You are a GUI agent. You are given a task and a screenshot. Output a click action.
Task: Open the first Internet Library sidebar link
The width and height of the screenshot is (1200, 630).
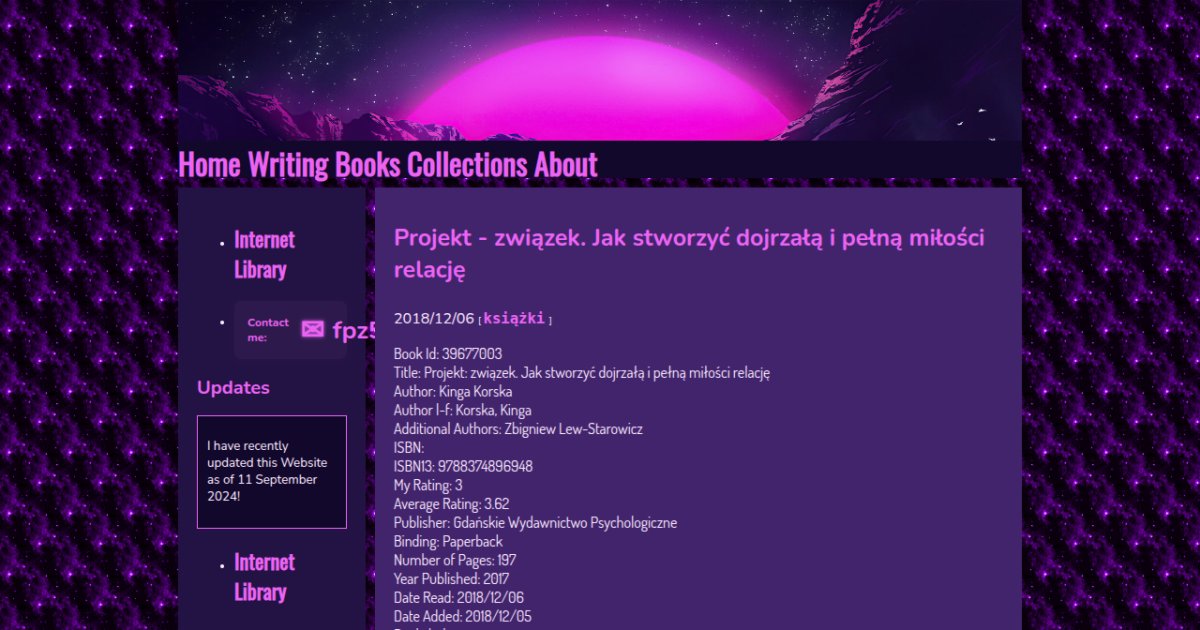pos(264,254)
